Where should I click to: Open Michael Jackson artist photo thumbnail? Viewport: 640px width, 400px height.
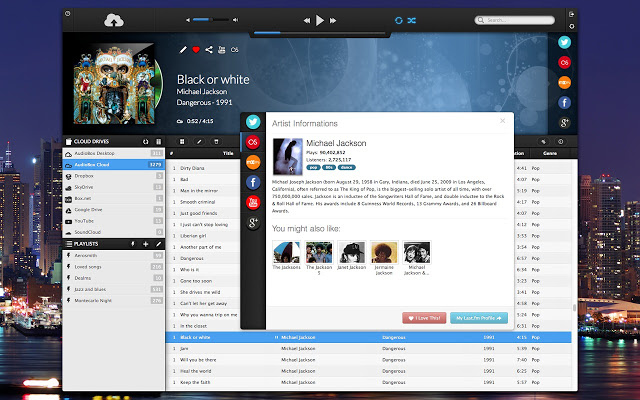coord(288,157)
